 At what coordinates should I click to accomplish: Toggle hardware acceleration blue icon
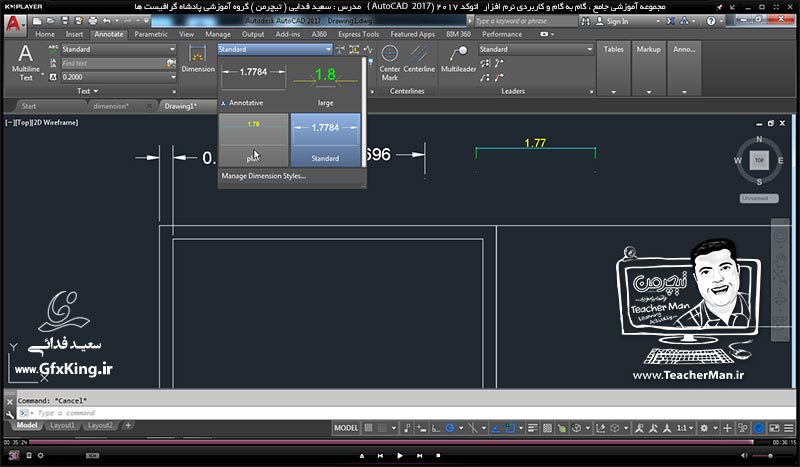pos(759,428)
